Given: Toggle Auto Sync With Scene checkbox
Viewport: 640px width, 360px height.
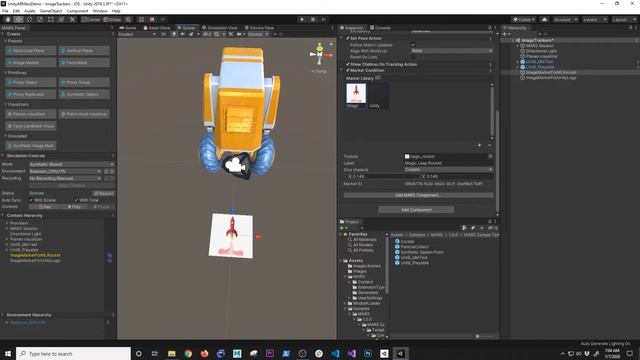Looking at the screenshot, I should click(31, 200).
